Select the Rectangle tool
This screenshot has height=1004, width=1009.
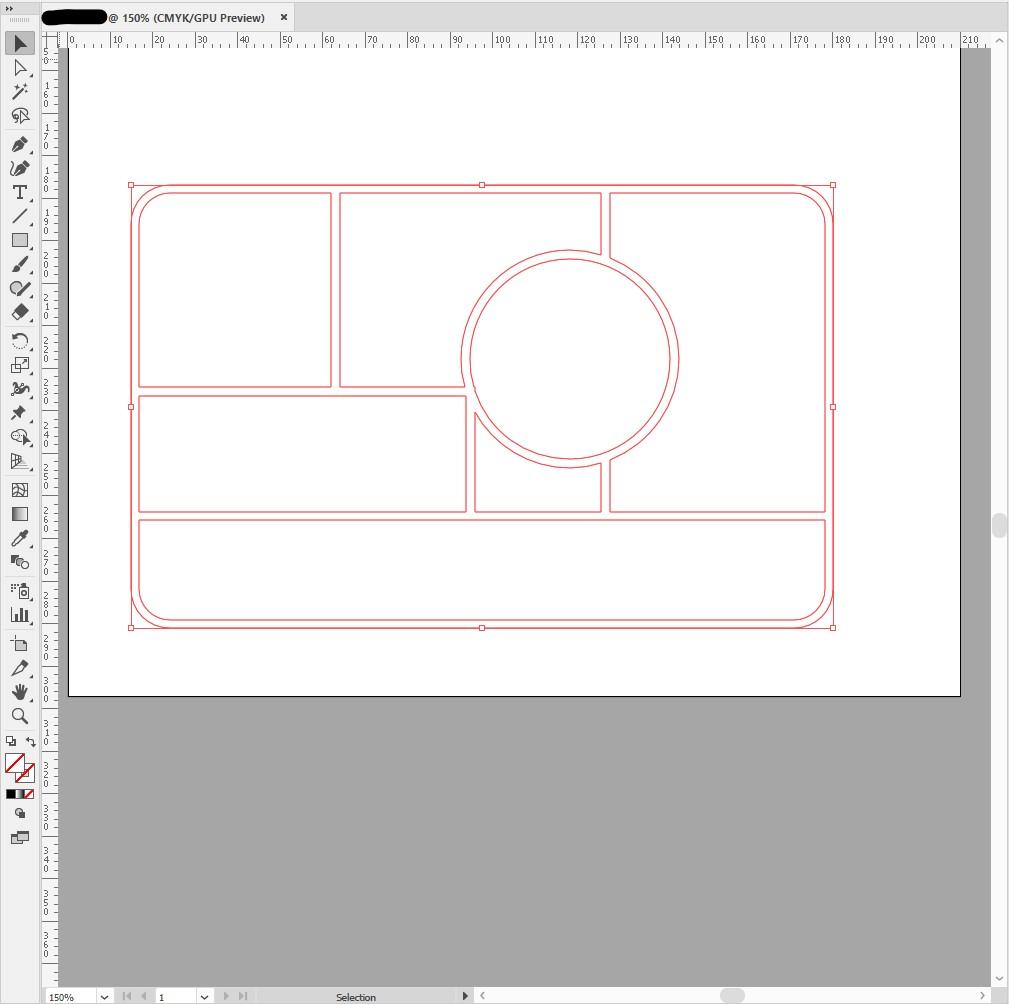tap(20, 240)
